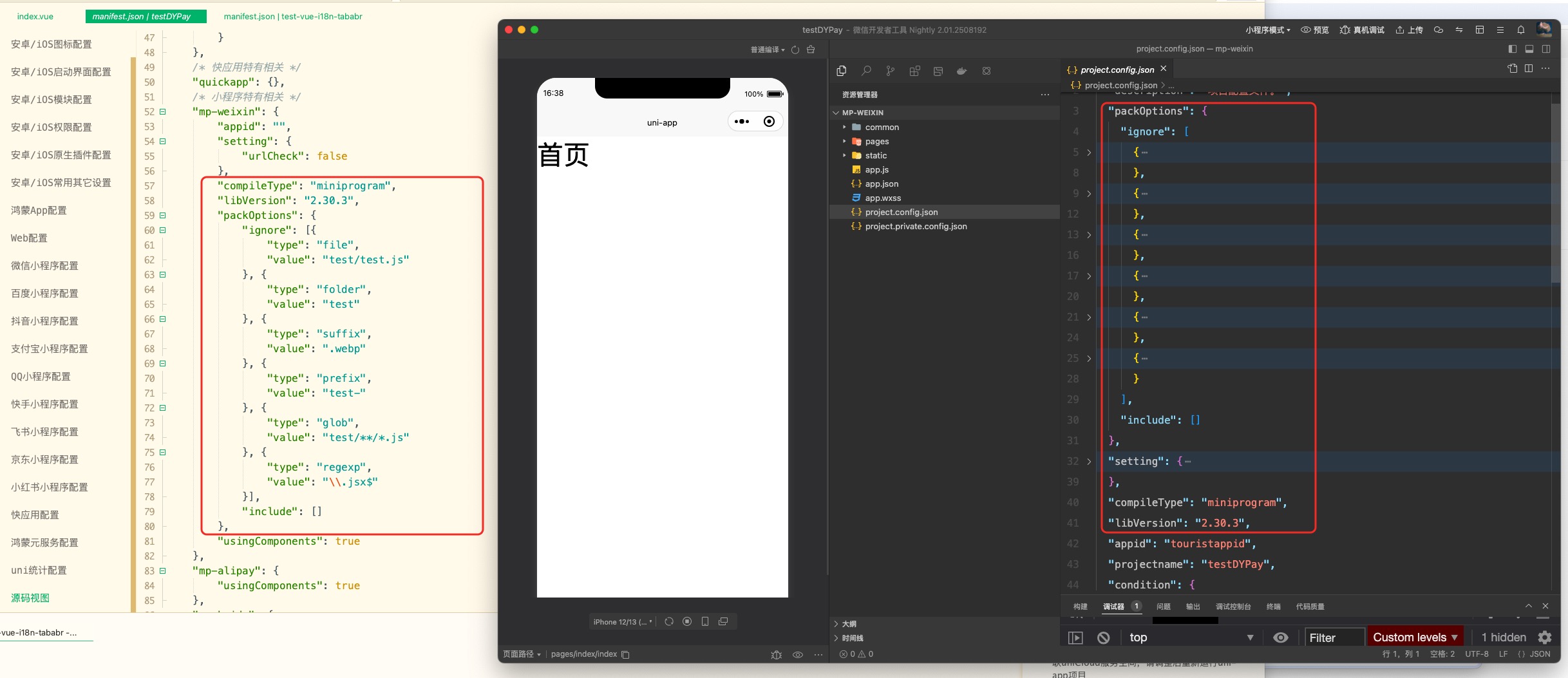Image resolution: width=1568 pixels, height=678 pixels.
Task: Click the 上传 upload button
Action: point(1409,30)
